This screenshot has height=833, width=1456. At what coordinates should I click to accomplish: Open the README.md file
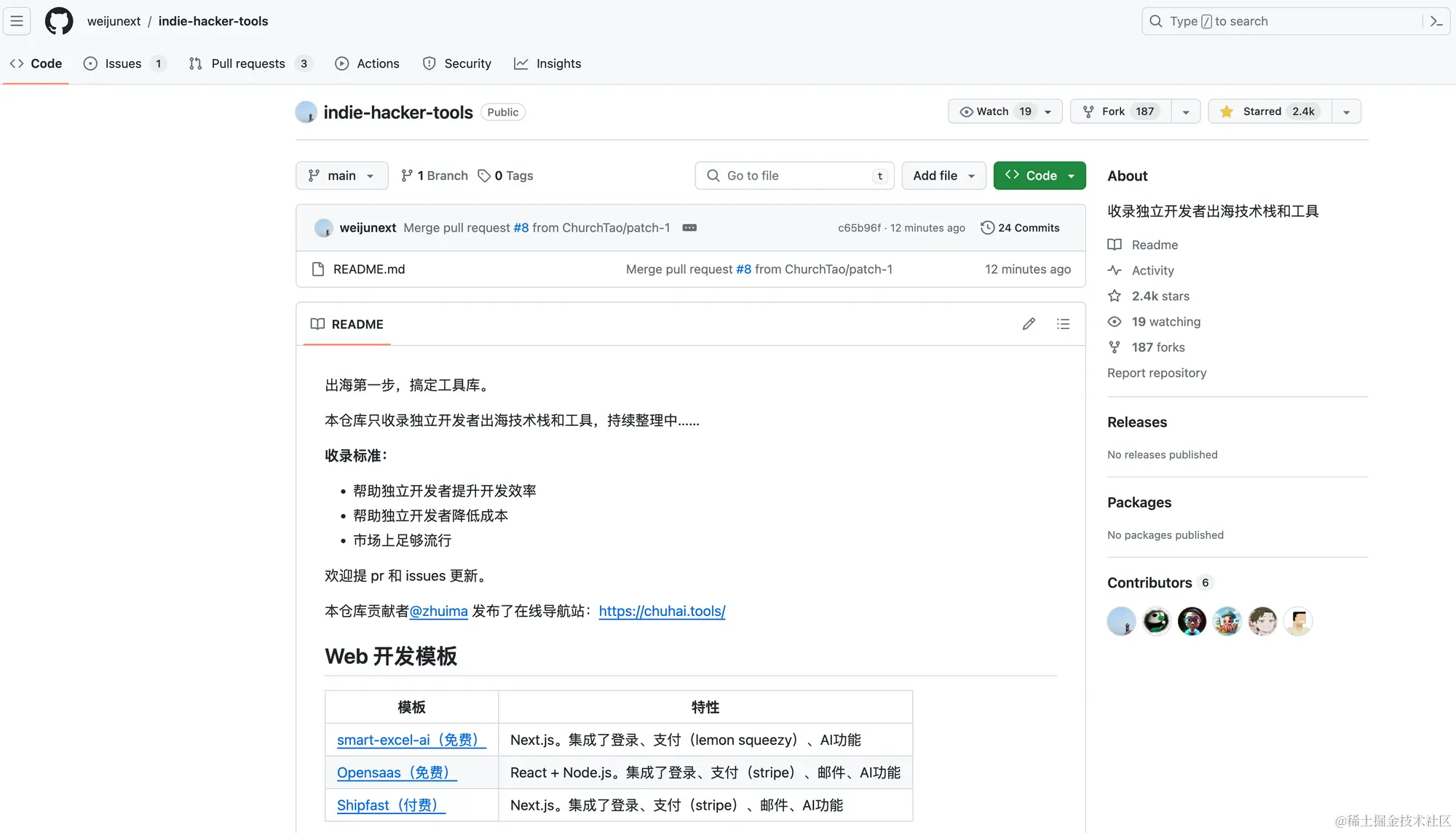coord(369,269)
